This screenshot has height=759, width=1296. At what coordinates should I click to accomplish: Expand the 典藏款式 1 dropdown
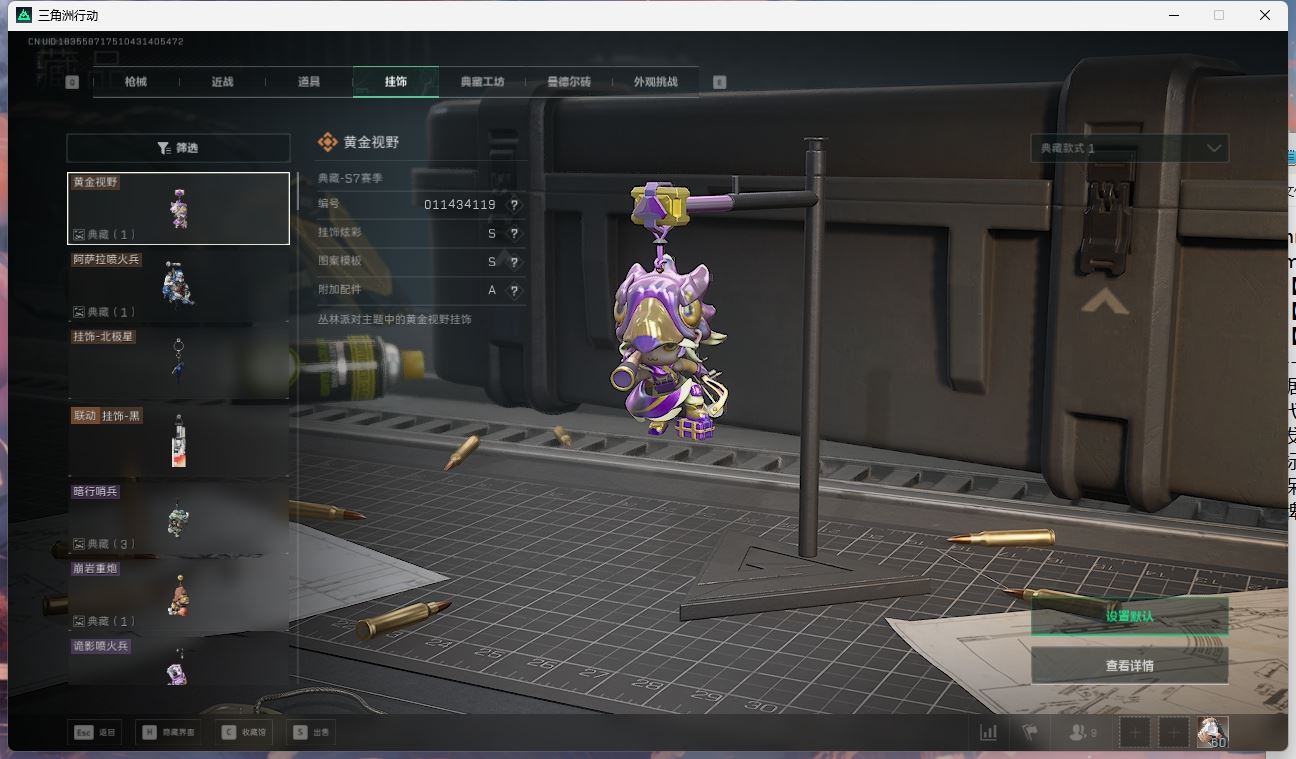point(1129,148)
